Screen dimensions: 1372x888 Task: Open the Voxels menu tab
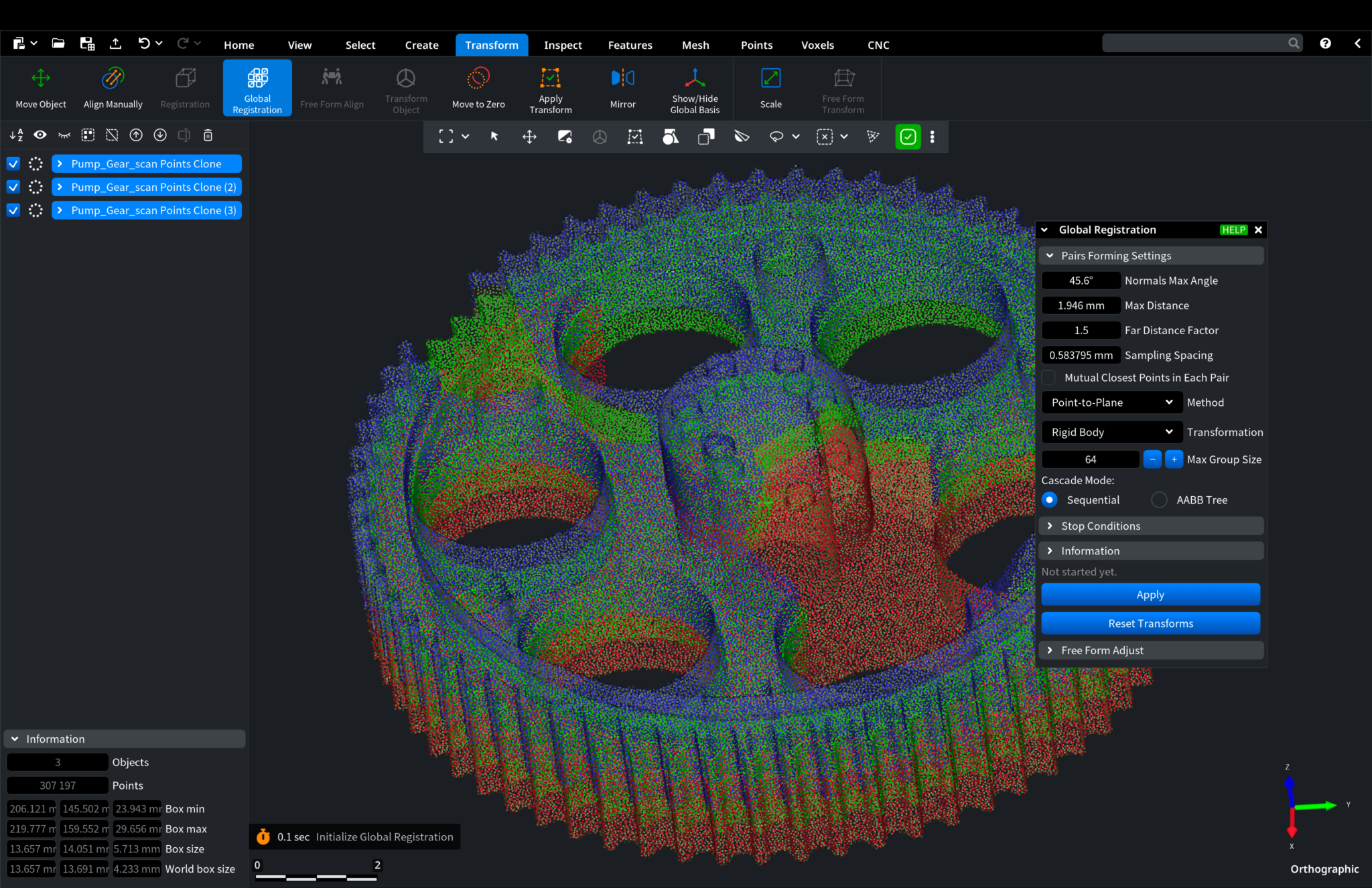tap(817, 45)
